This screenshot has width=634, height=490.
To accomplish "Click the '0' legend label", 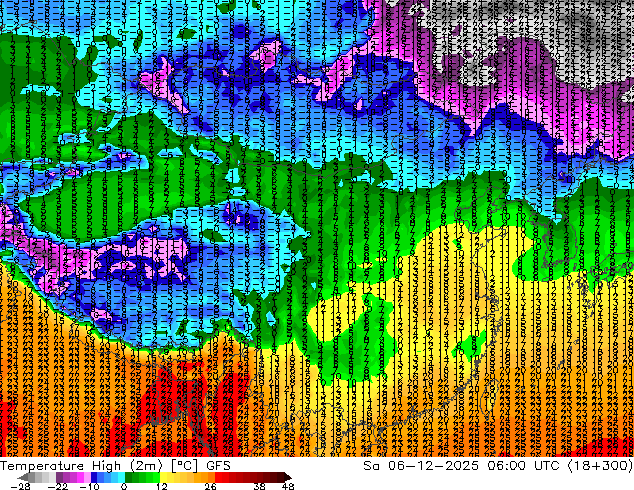I will (x=124, y=486).
